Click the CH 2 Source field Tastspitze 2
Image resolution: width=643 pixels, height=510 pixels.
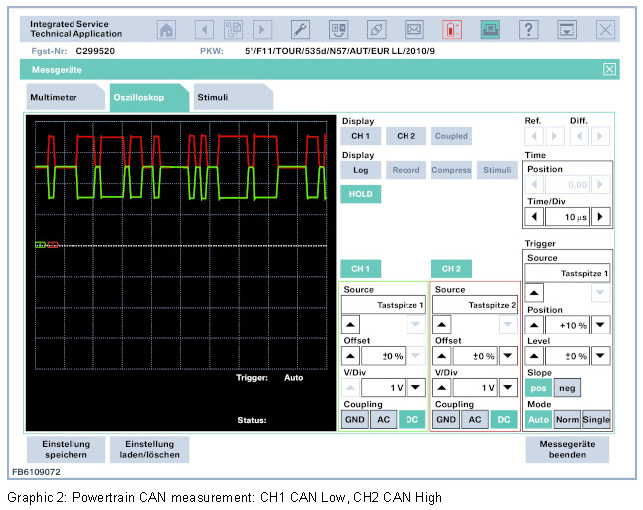click(474, 305)
